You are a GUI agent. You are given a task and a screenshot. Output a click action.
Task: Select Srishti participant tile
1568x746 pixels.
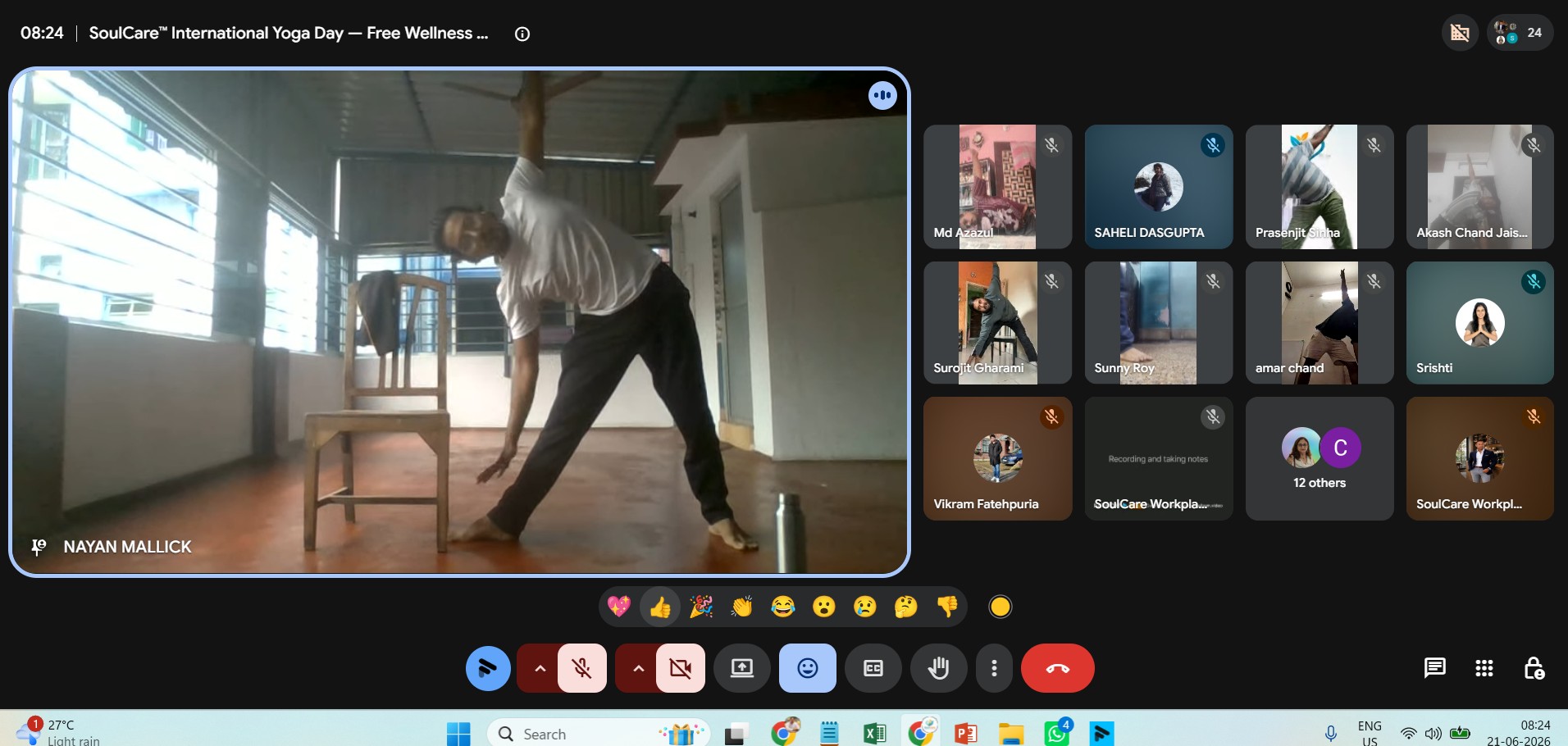1479,323
